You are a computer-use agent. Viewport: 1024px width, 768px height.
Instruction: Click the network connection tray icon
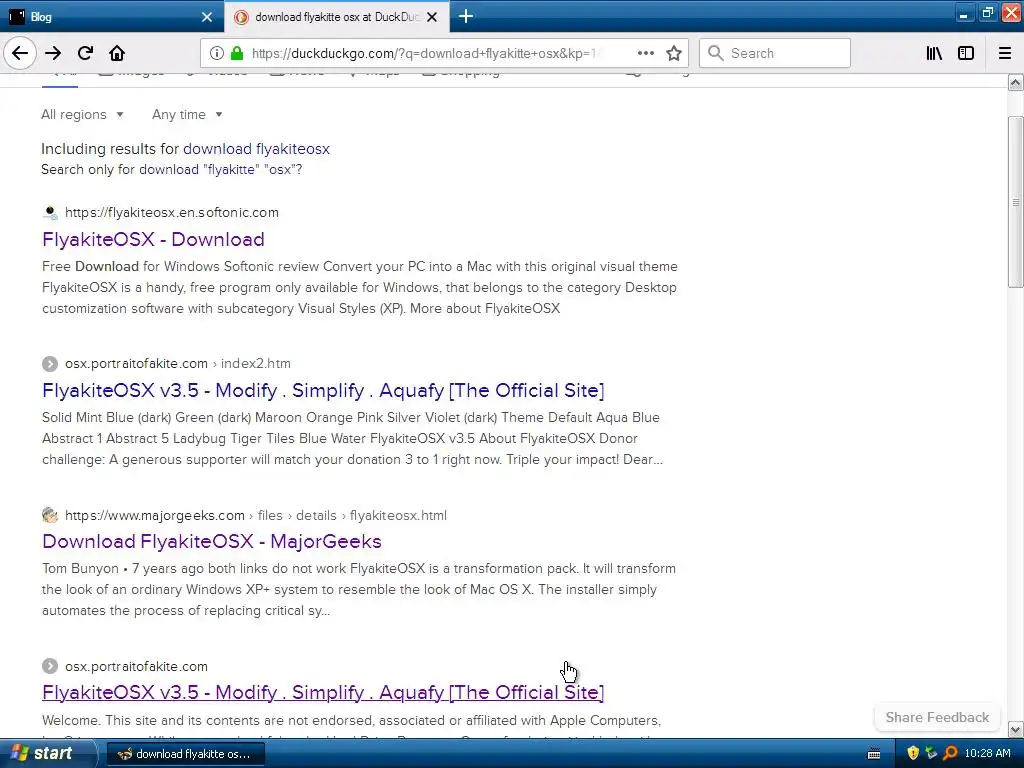[931, 754]
